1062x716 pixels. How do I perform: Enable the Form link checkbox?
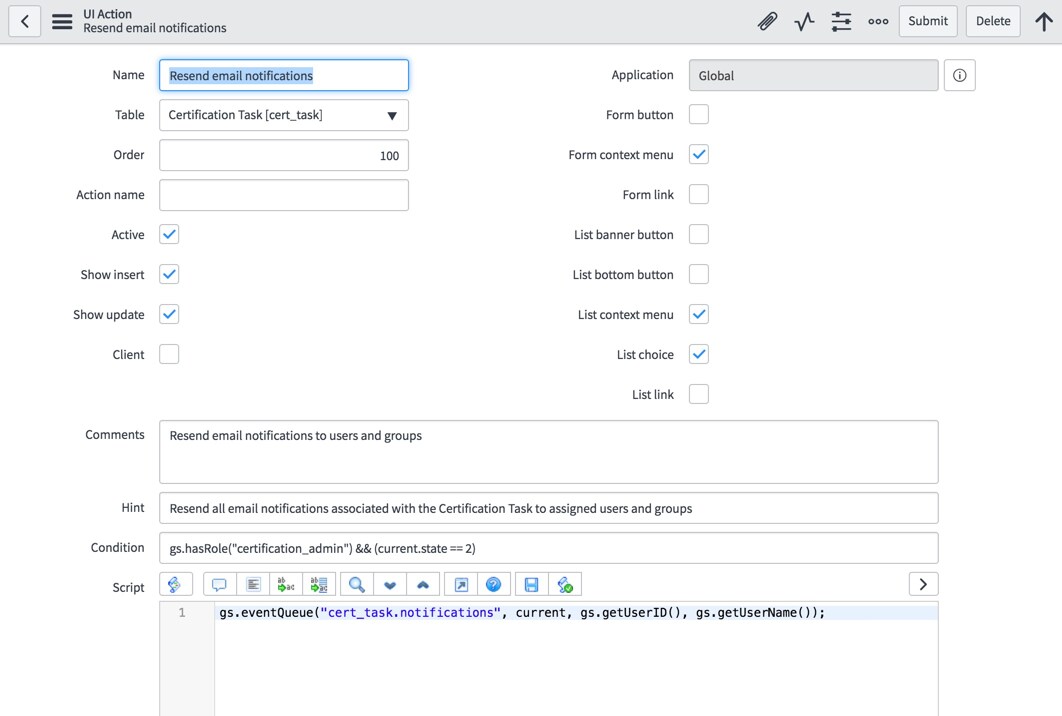[x=699, y=194]
